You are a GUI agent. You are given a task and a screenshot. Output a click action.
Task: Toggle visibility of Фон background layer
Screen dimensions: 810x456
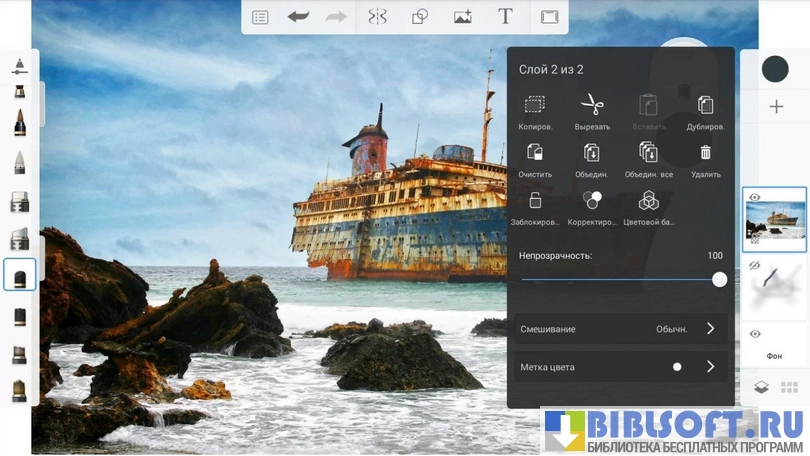coord(755,334)
